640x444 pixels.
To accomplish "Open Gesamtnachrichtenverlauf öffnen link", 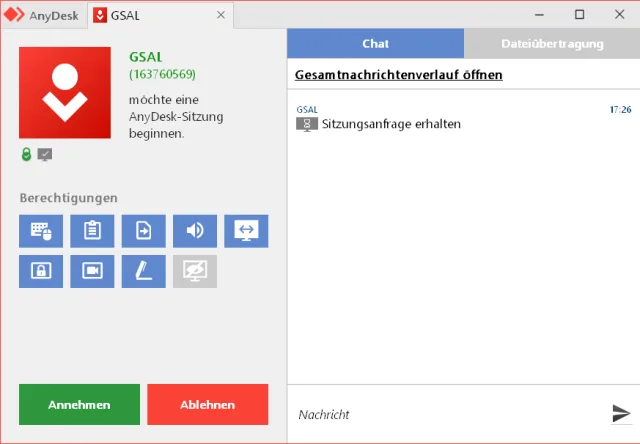I will pos(398,75).
